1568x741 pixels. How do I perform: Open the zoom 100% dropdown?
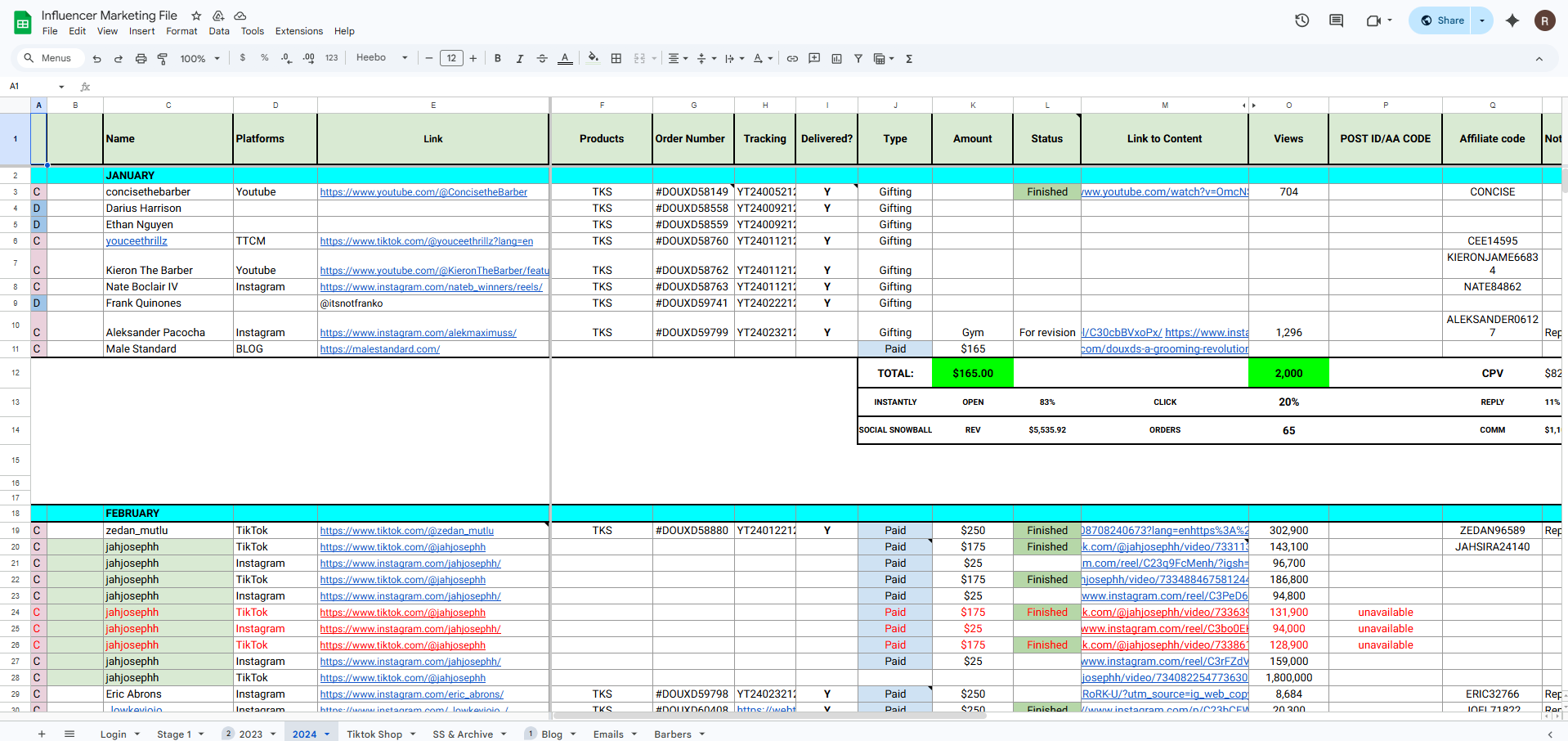coord(200,59)
